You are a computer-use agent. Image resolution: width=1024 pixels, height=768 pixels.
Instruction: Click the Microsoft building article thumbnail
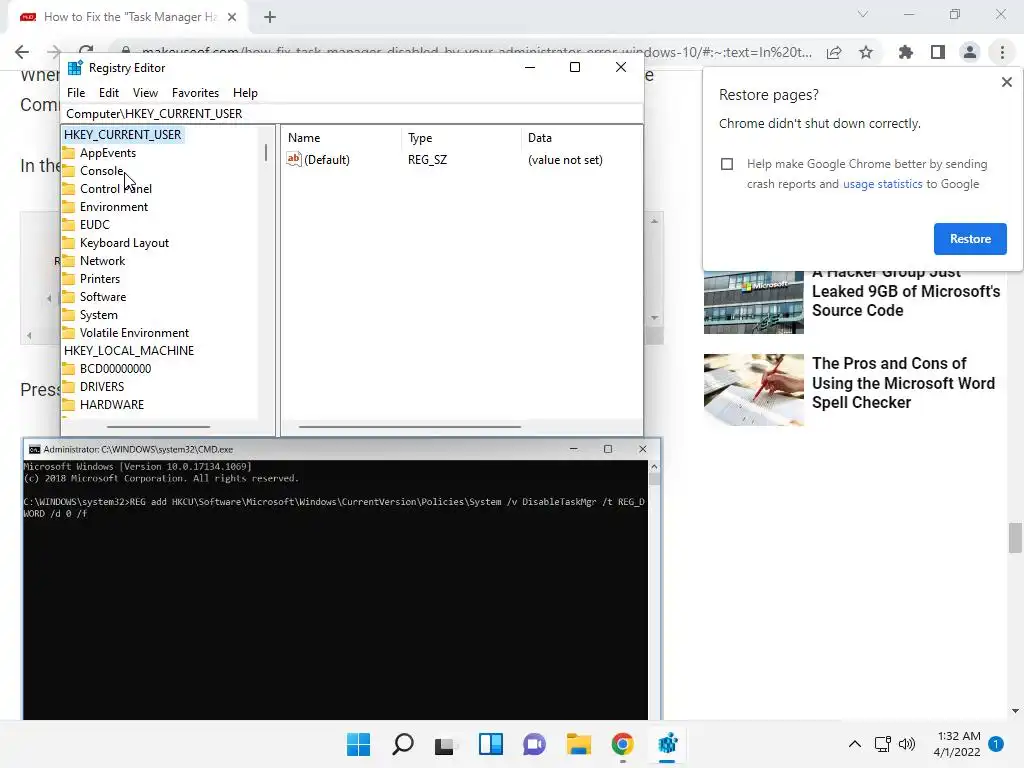tap(754, 302)
